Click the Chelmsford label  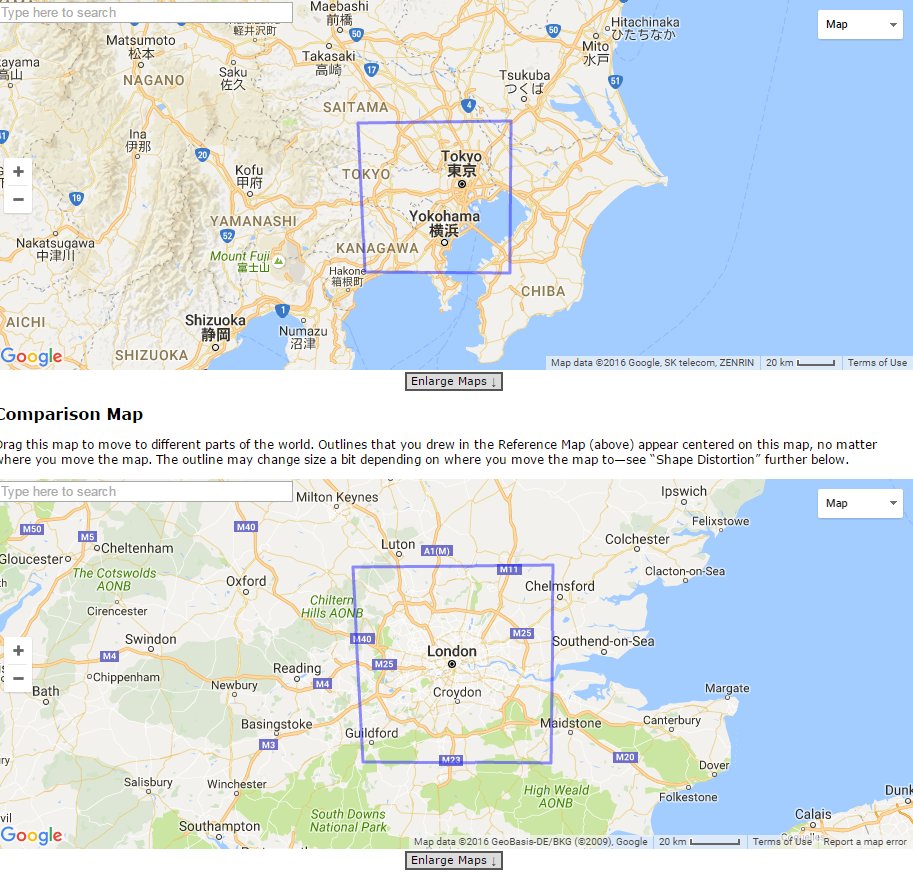560,586
